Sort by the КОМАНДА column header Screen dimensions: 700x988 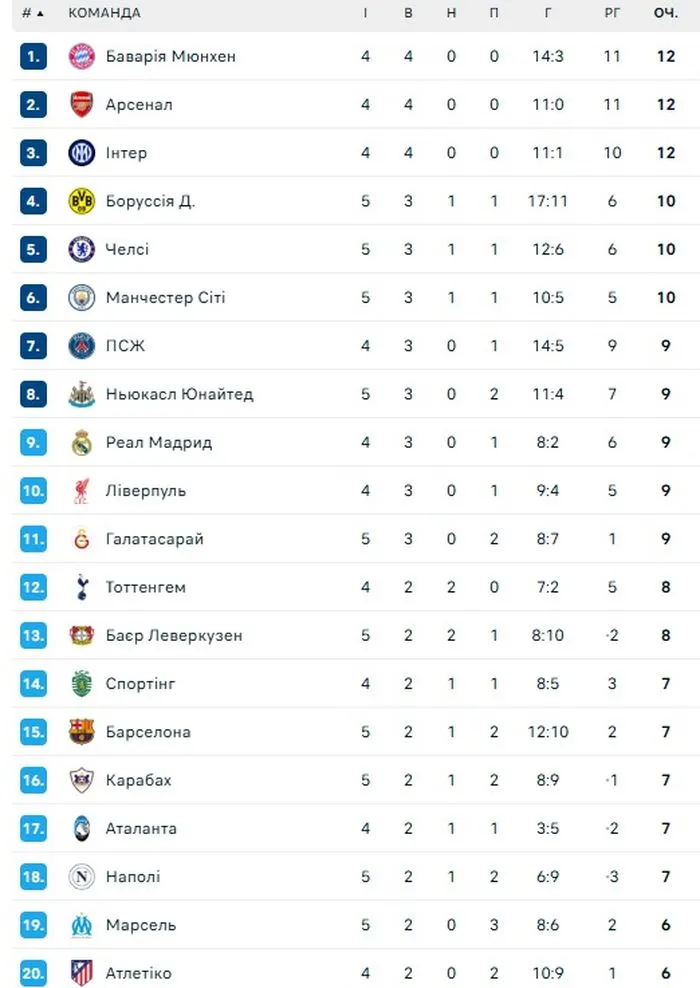pos(104,13)
